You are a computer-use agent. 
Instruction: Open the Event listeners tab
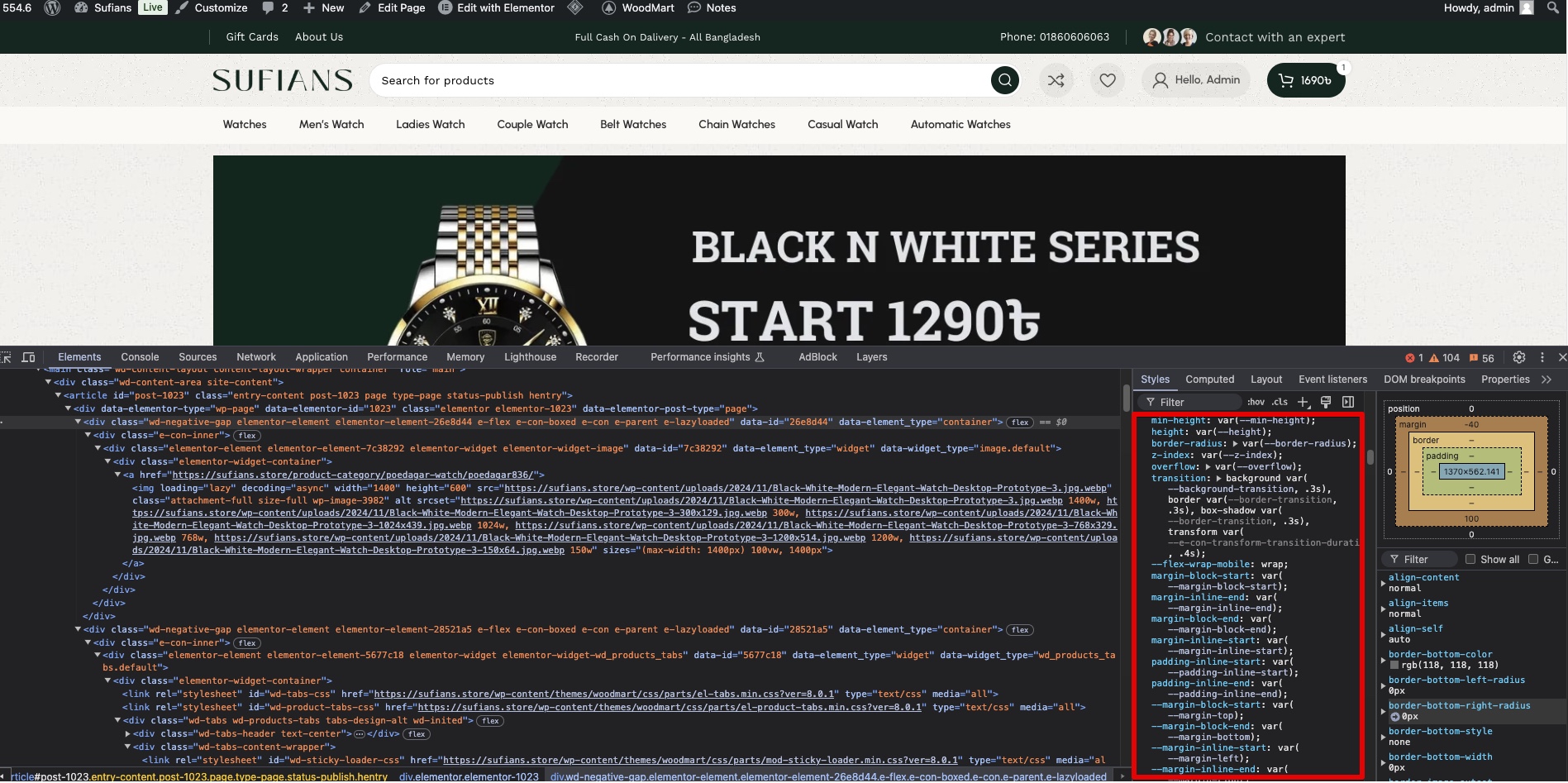tap(1332, 380)
